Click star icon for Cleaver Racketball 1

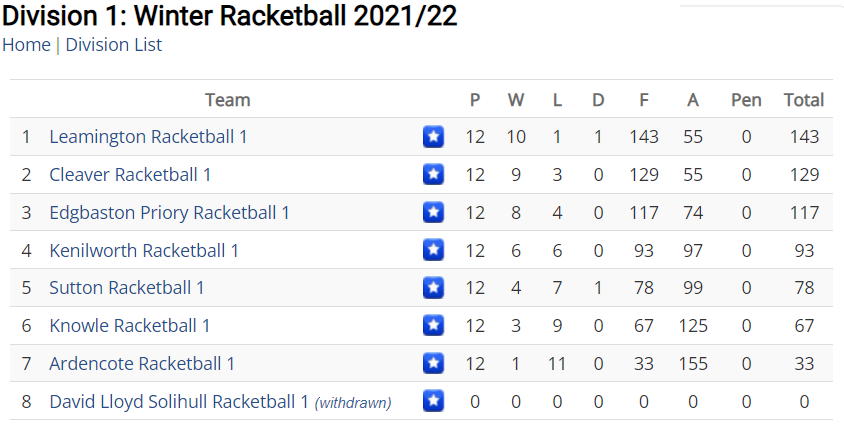pos(433,174)
